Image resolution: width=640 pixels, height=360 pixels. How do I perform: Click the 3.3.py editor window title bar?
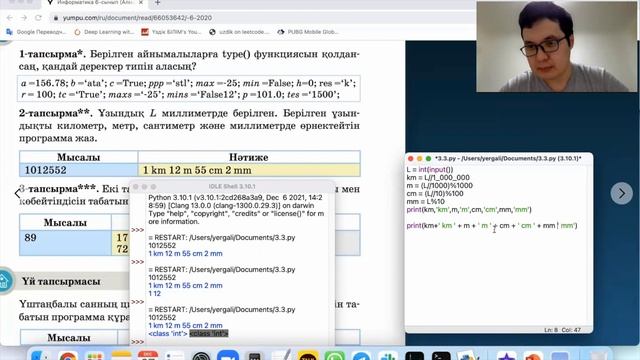pos(499,158)
